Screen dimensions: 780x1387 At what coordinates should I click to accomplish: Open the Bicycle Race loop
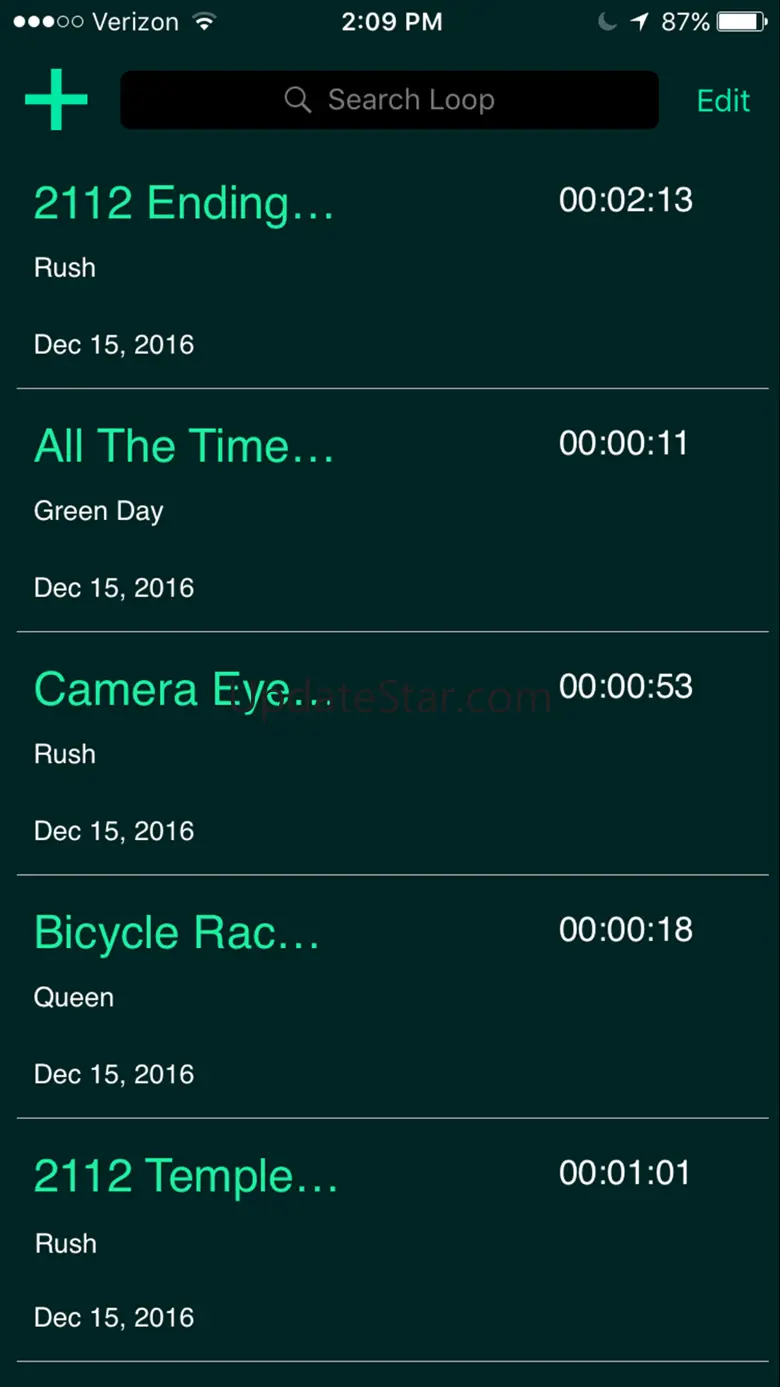(x=392, y=996)
